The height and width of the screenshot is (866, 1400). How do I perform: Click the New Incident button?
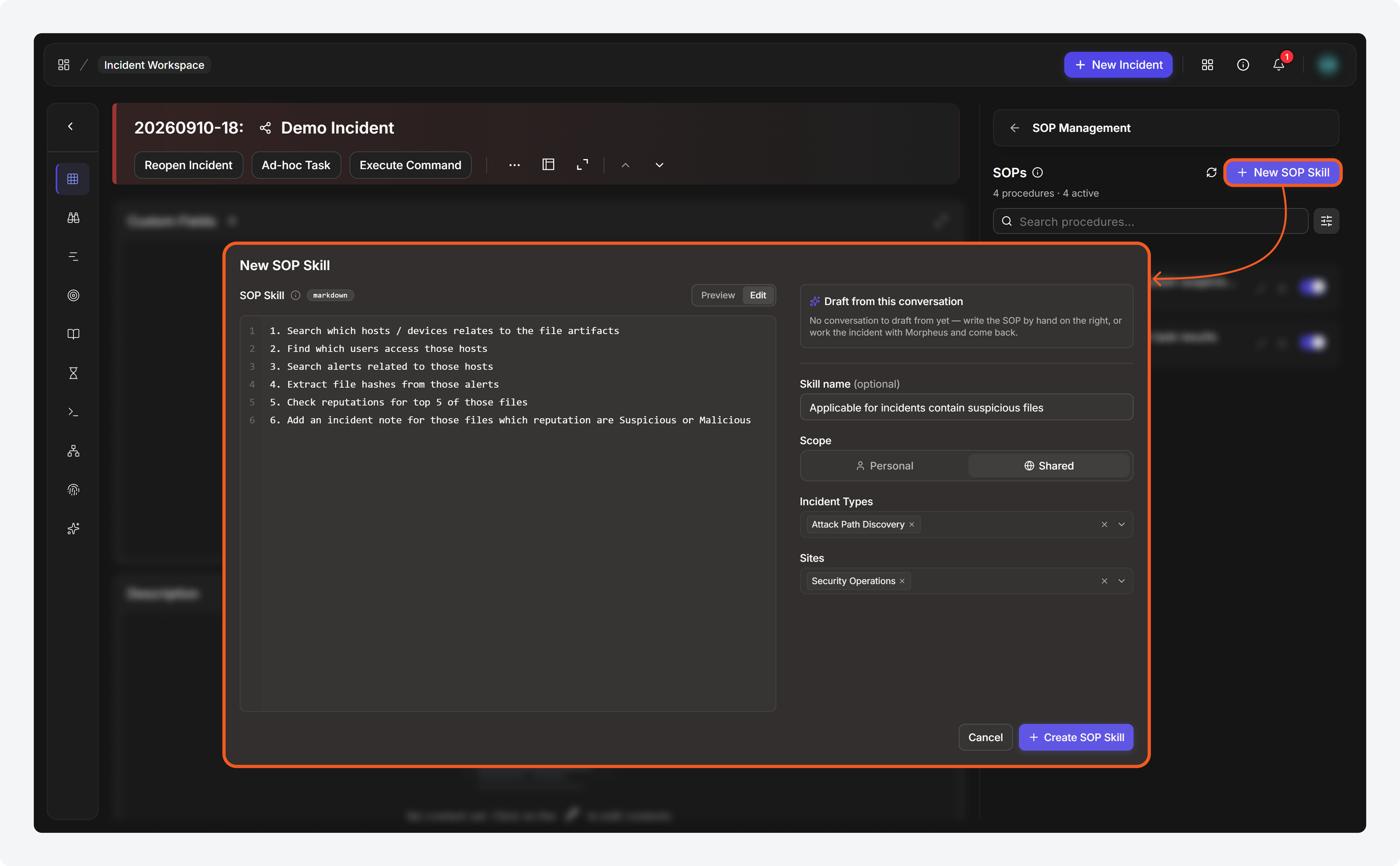click(x=1118, y=65)
